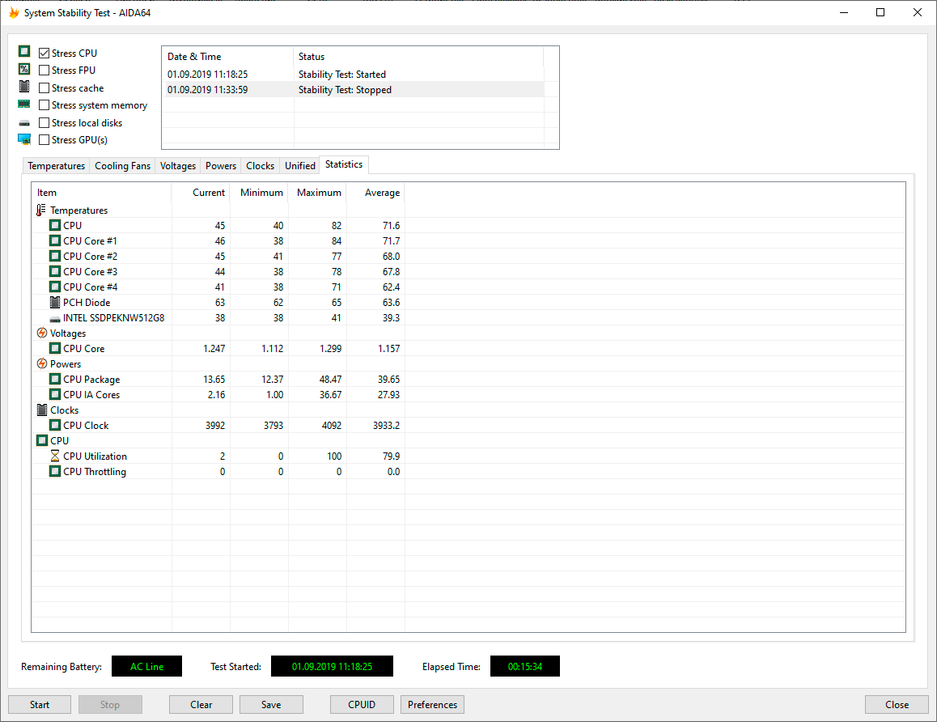Click the icon next to CPU Core #4
This screenshot has width=937, height=722.
tap(54, 287)
